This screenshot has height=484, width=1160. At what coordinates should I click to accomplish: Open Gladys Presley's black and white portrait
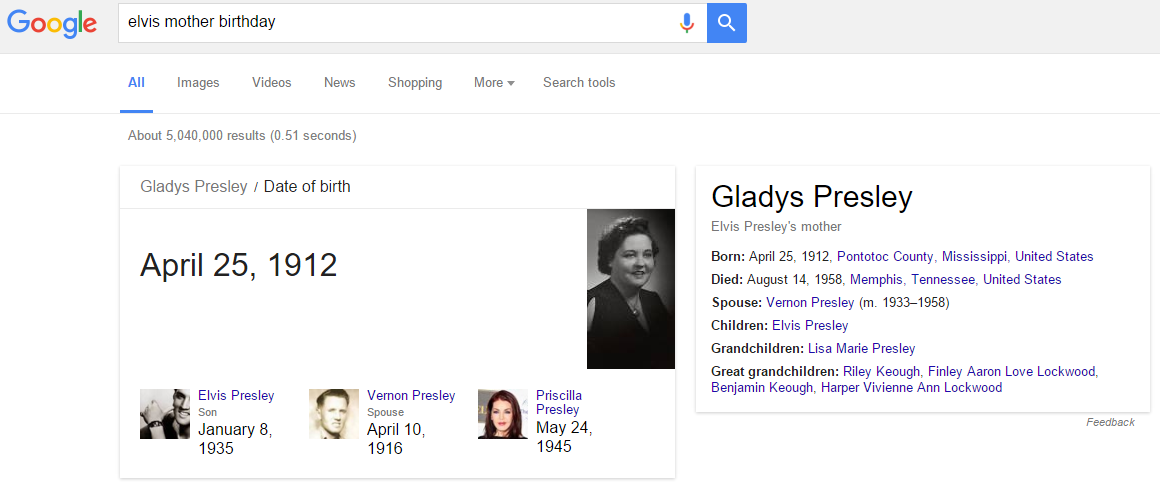(x=630, y=288)
